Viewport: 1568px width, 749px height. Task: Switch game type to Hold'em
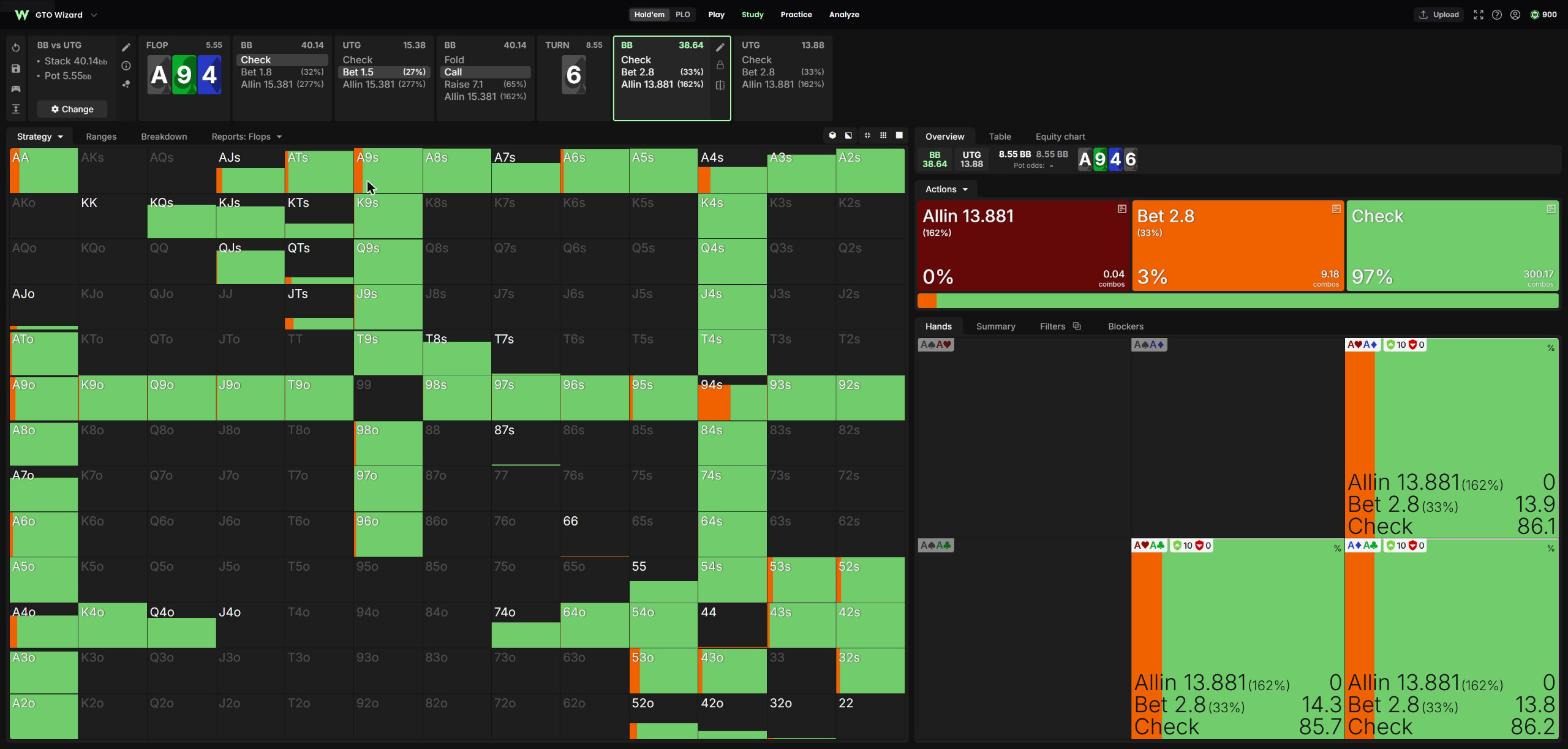pos(649,15)
